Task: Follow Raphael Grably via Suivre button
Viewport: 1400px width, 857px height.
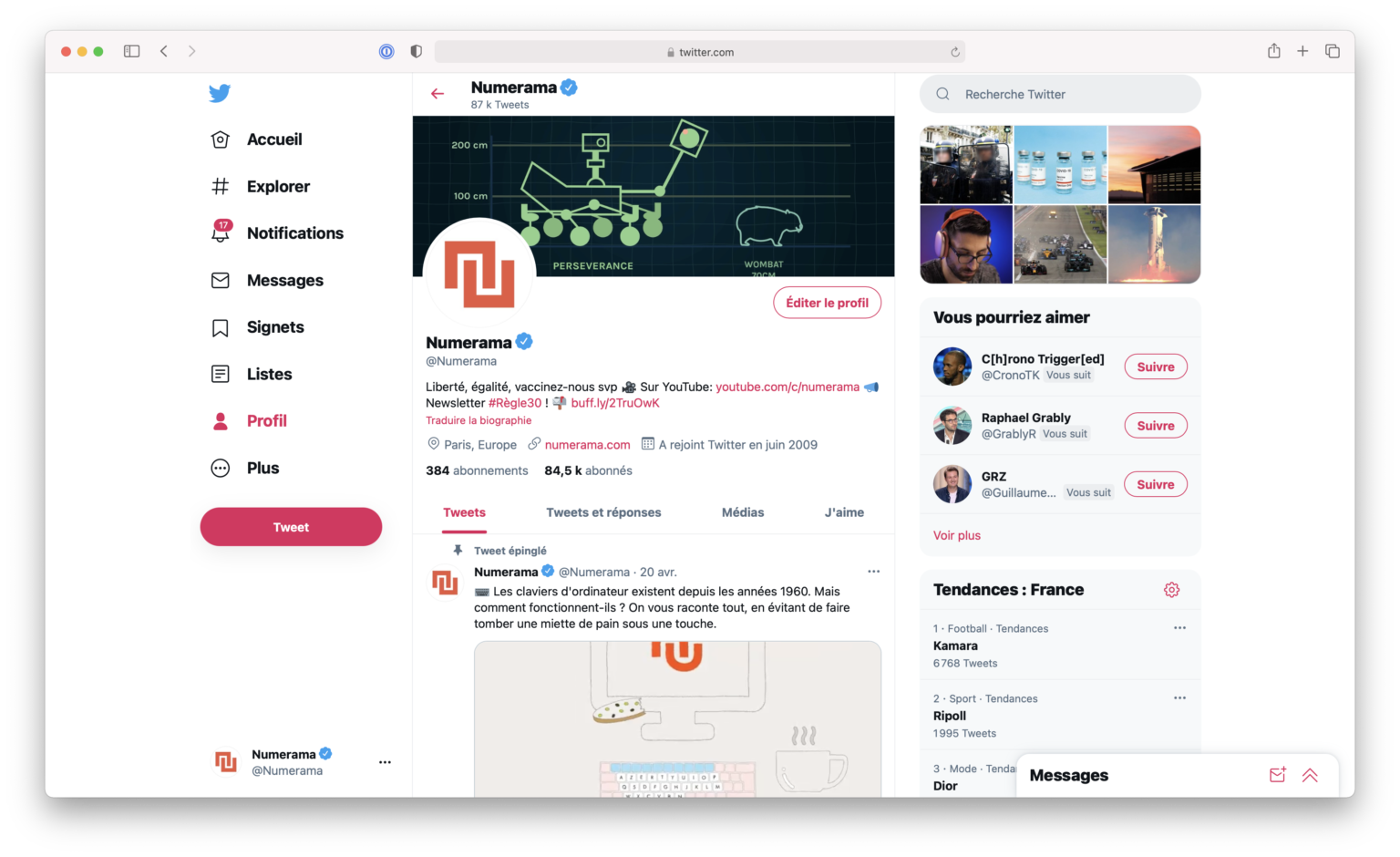Action: pos(1155,425)
